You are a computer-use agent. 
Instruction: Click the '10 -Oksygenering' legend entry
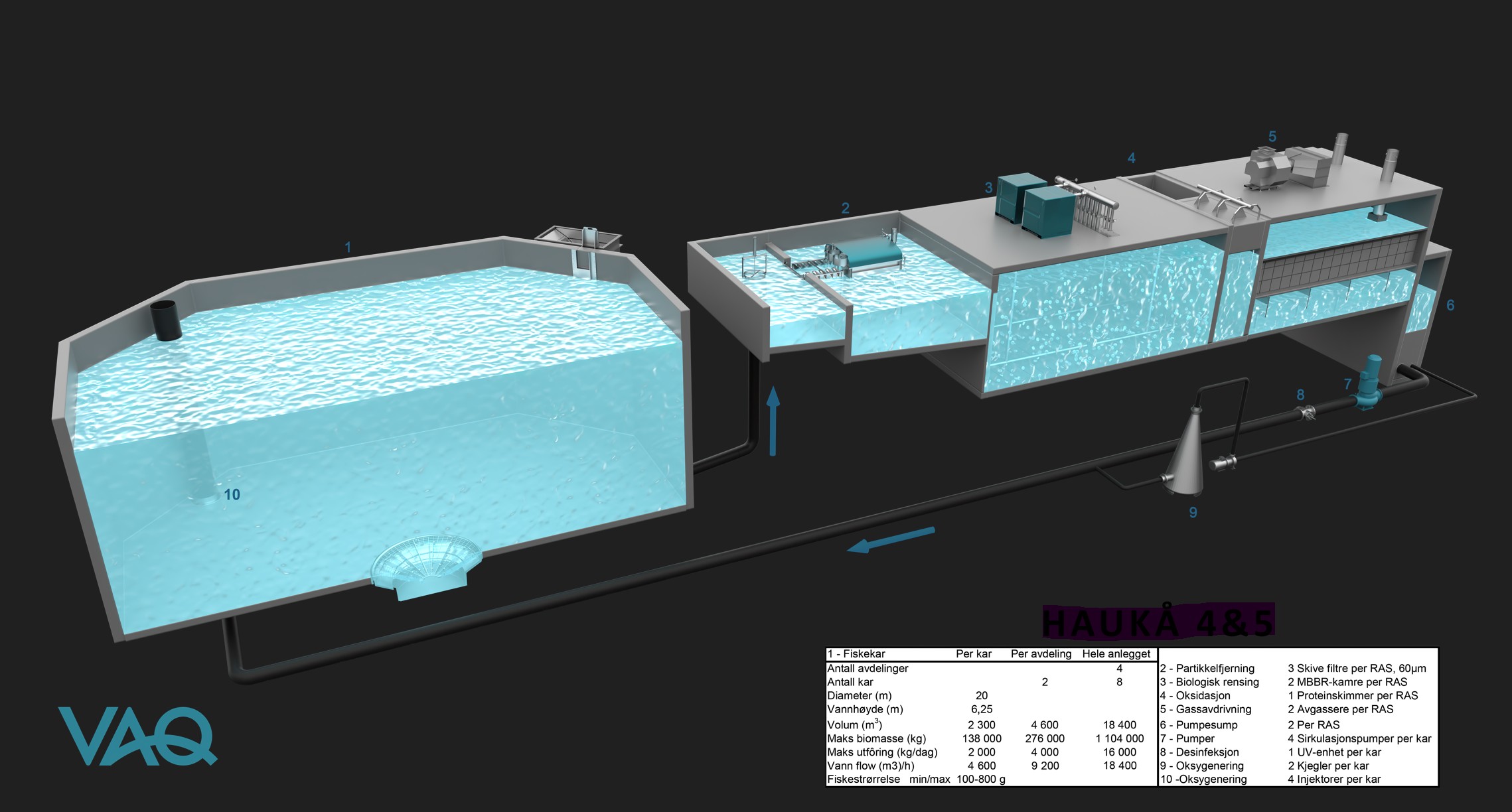click(1203, 779)
